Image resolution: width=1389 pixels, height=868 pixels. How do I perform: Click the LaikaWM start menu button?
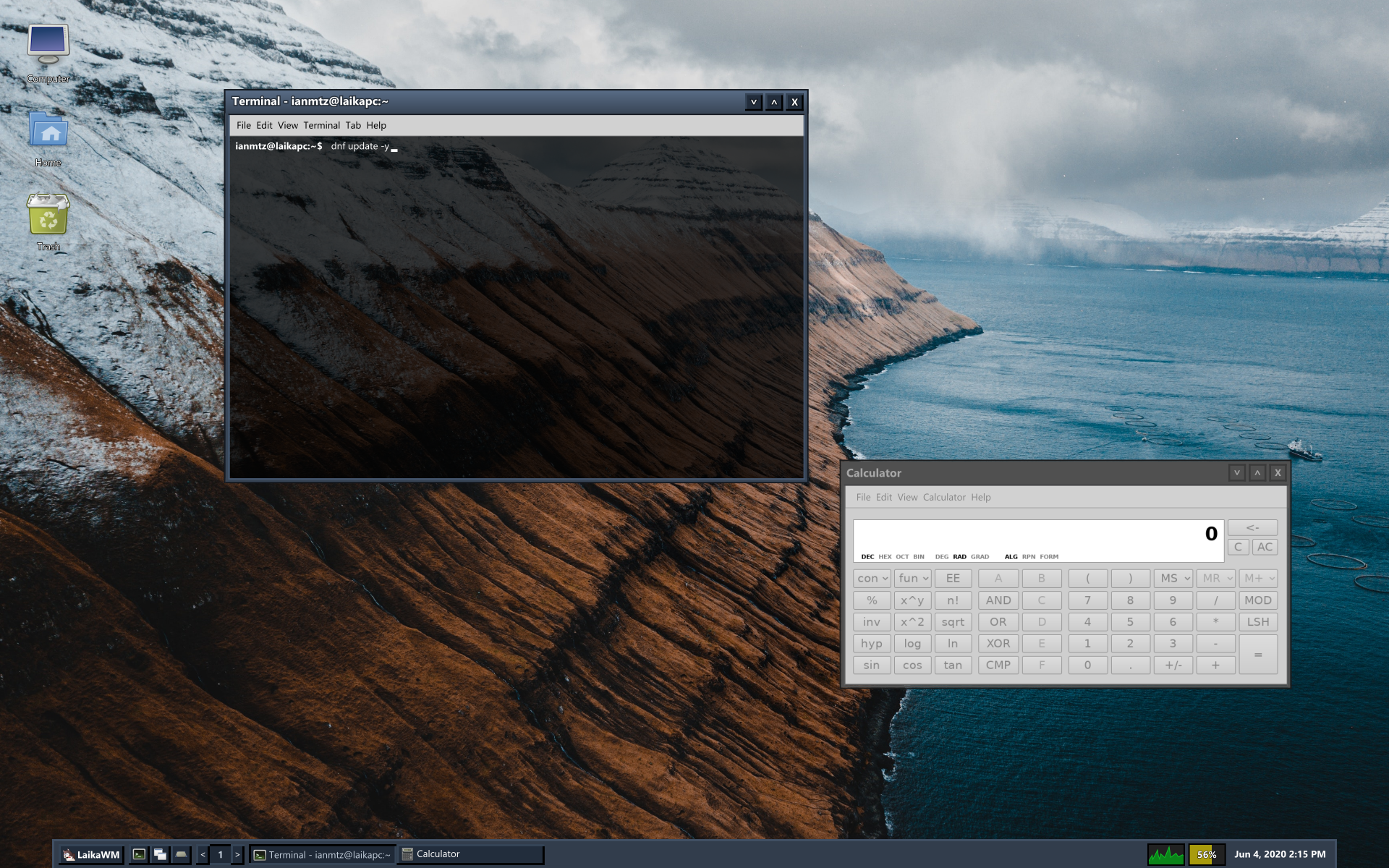(x=91, y=854)
